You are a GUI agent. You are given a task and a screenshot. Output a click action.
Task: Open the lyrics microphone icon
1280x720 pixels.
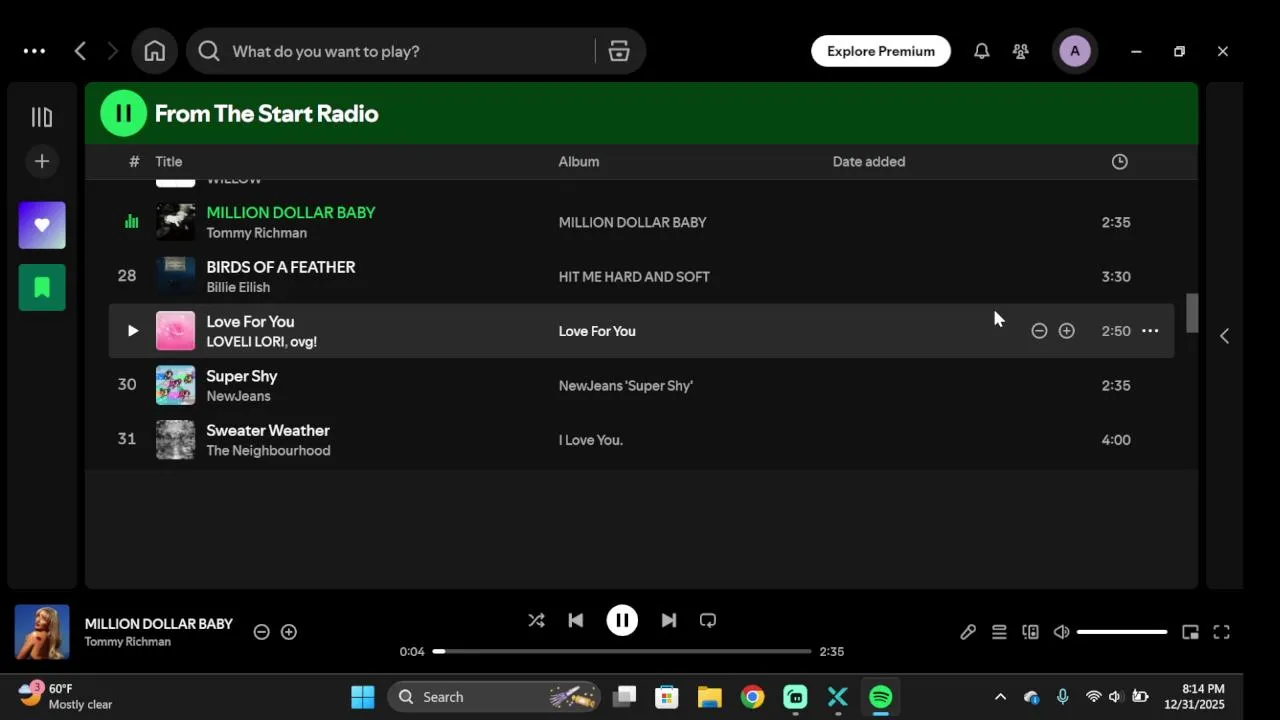coord(968,632)
